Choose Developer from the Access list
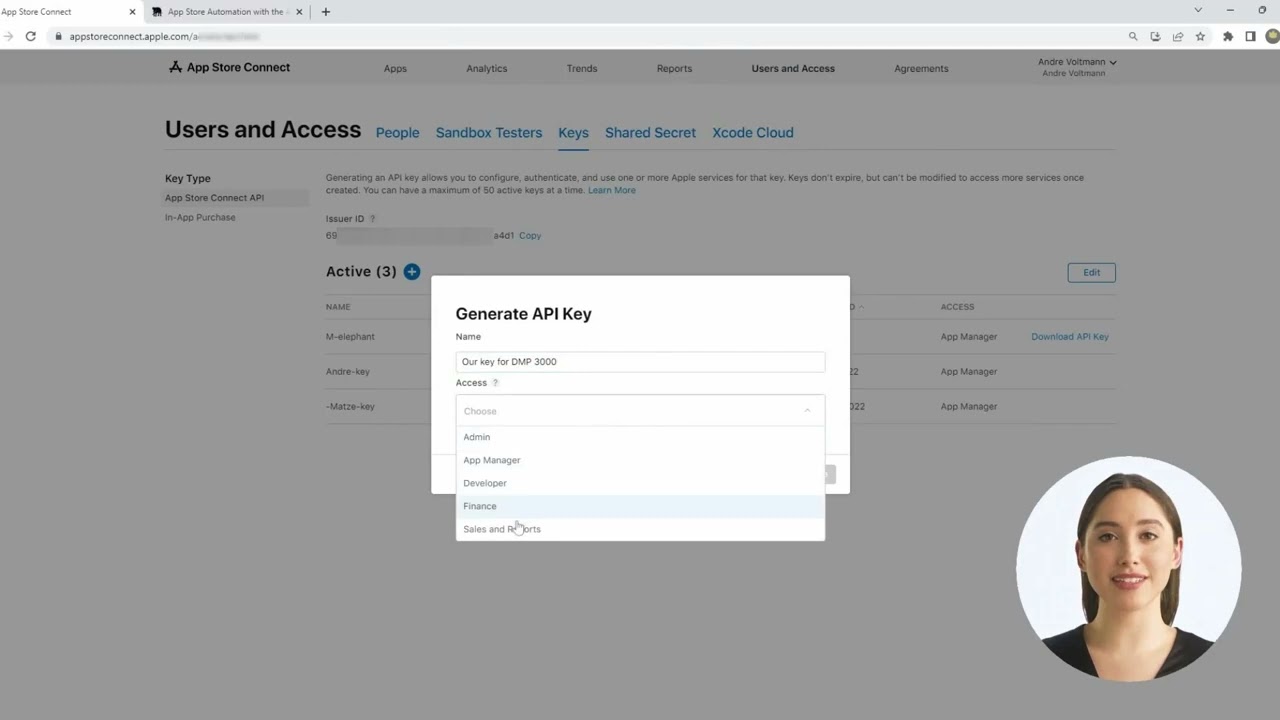This screenshot has height=720, width=1280. (x=640, y=483)
